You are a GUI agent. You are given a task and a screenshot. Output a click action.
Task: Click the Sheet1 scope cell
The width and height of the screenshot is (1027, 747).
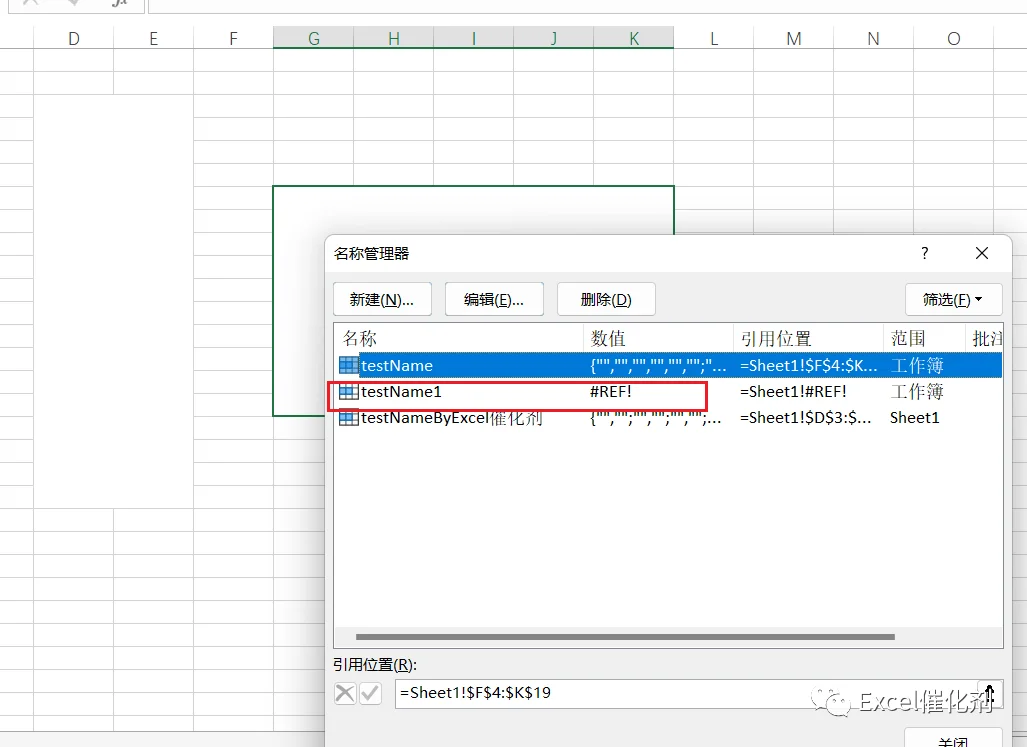[914, 418]
